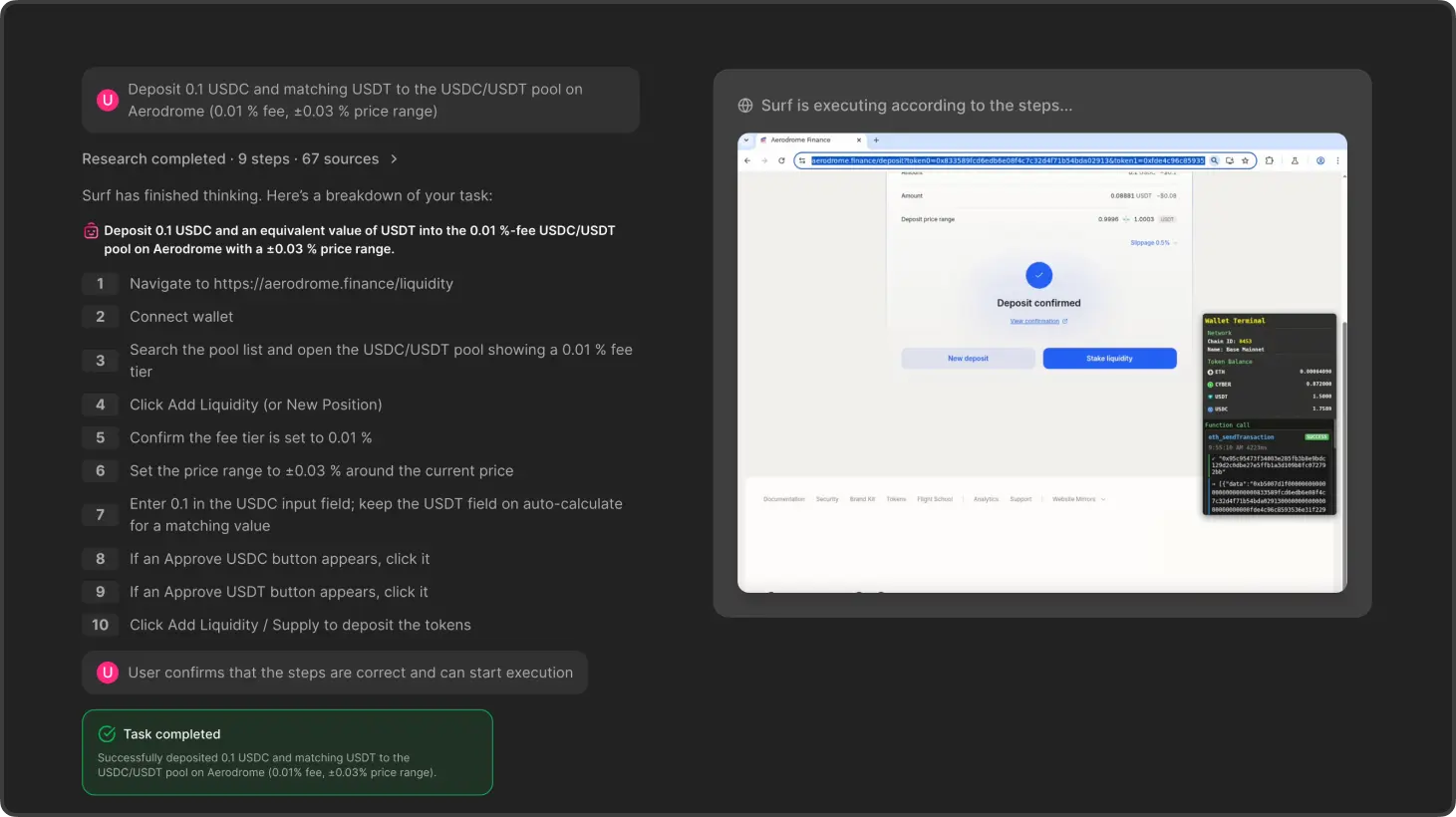The width and height of the screenshot is (1456, 817).
Task: Click the zoom magnifier icon in address bar
Action: [x=1215, y=160]
